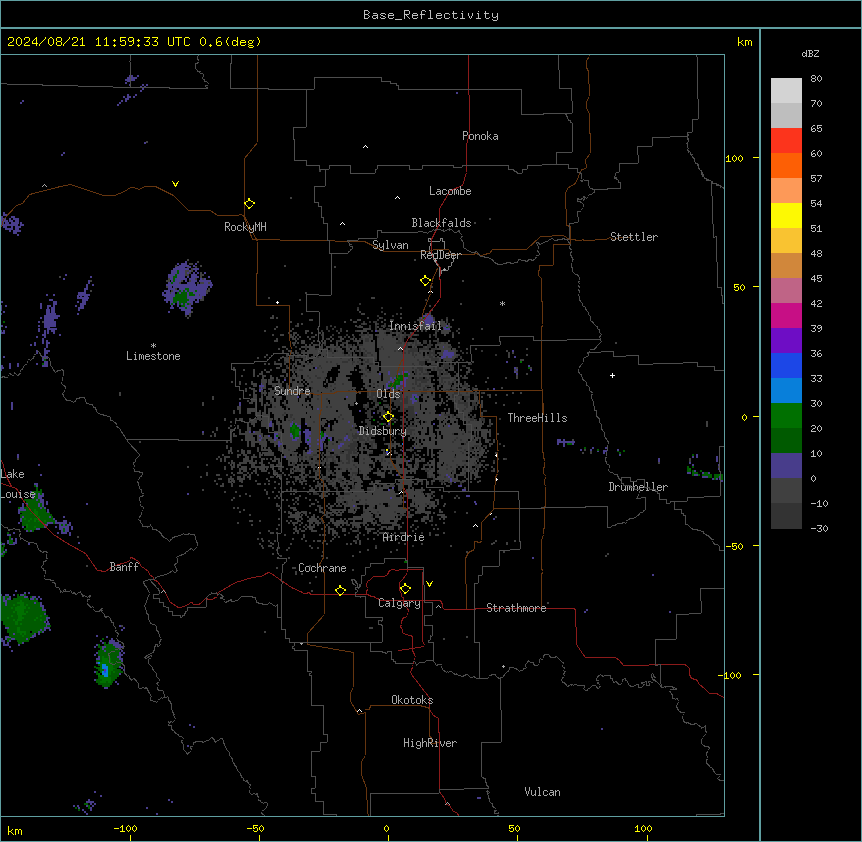This screenshot has width=862, height=842.
Task: Choose the blue 33-36 dBZ legend swatch
Action: pos(786,365)
